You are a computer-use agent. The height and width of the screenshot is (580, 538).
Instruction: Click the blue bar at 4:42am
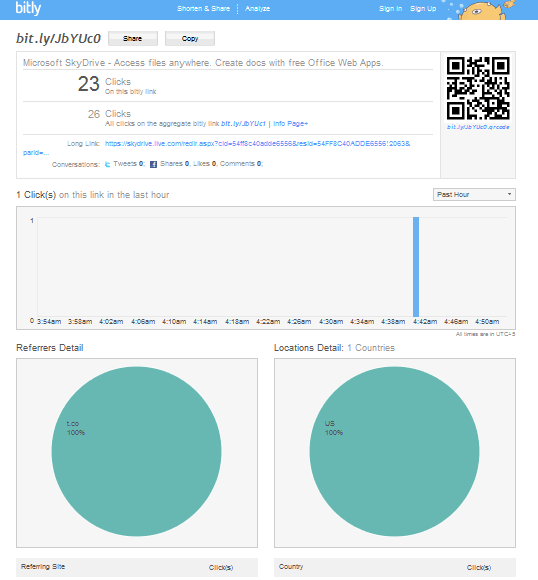coord(416,267)
